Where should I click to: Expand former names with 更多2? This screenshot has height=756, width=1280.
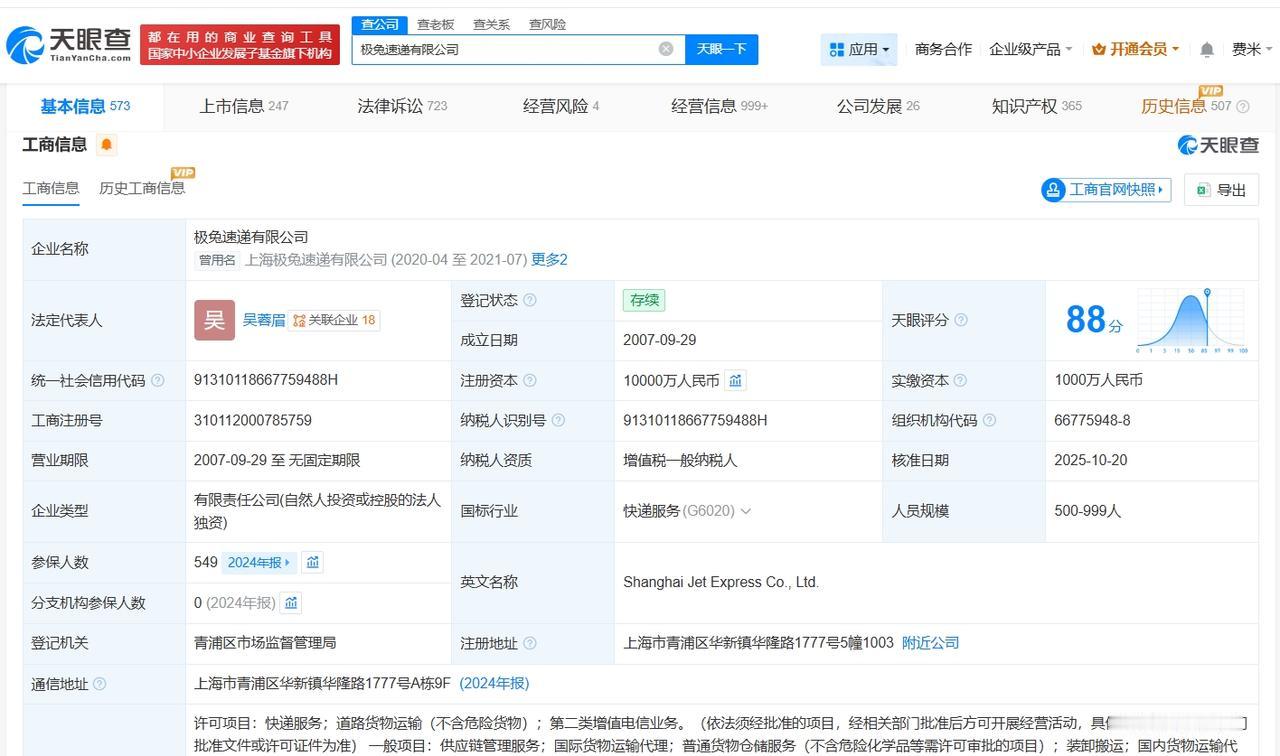(549, 260)
